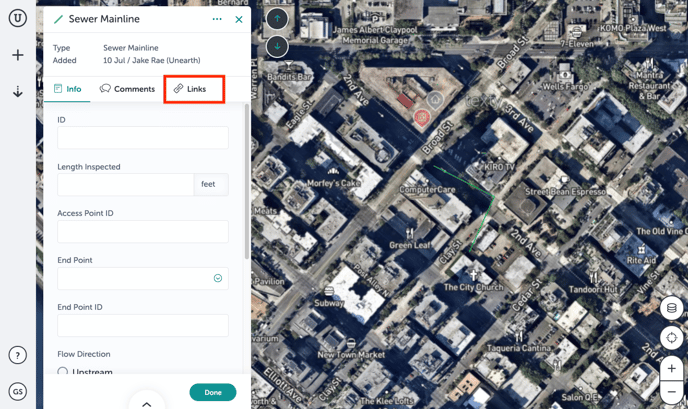Click the locate crosshair button

pyautogui.click(x=671, y=338)
